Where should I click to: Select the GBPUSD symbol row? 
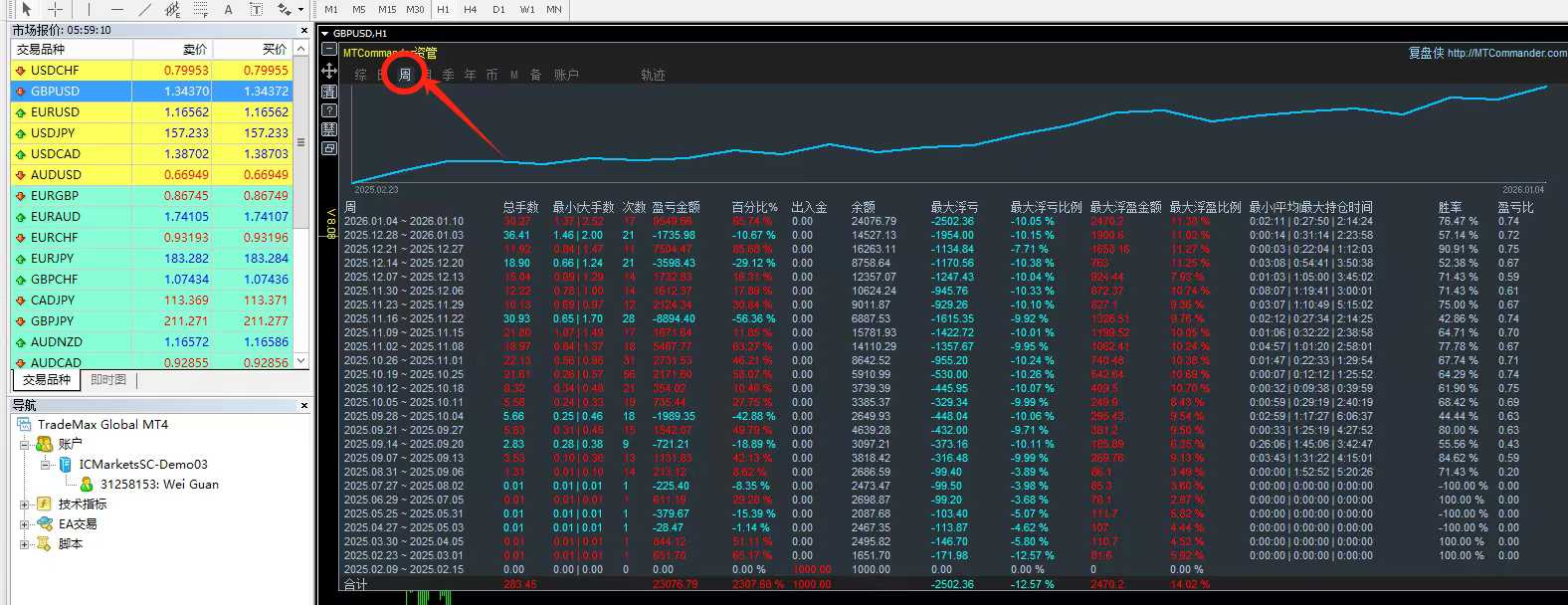[x=152, y=91]
